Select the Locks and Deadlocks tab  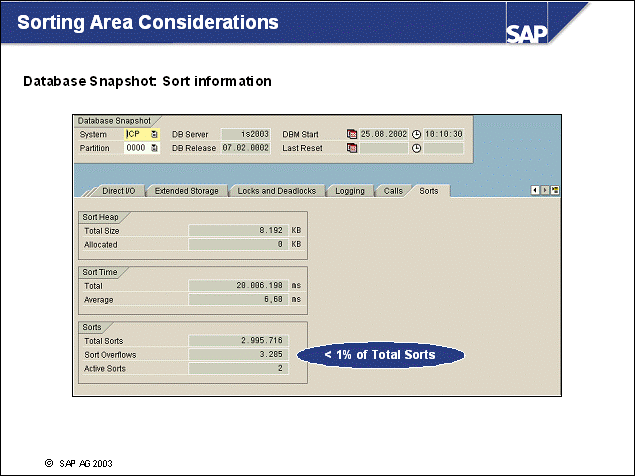click(276, 190)
